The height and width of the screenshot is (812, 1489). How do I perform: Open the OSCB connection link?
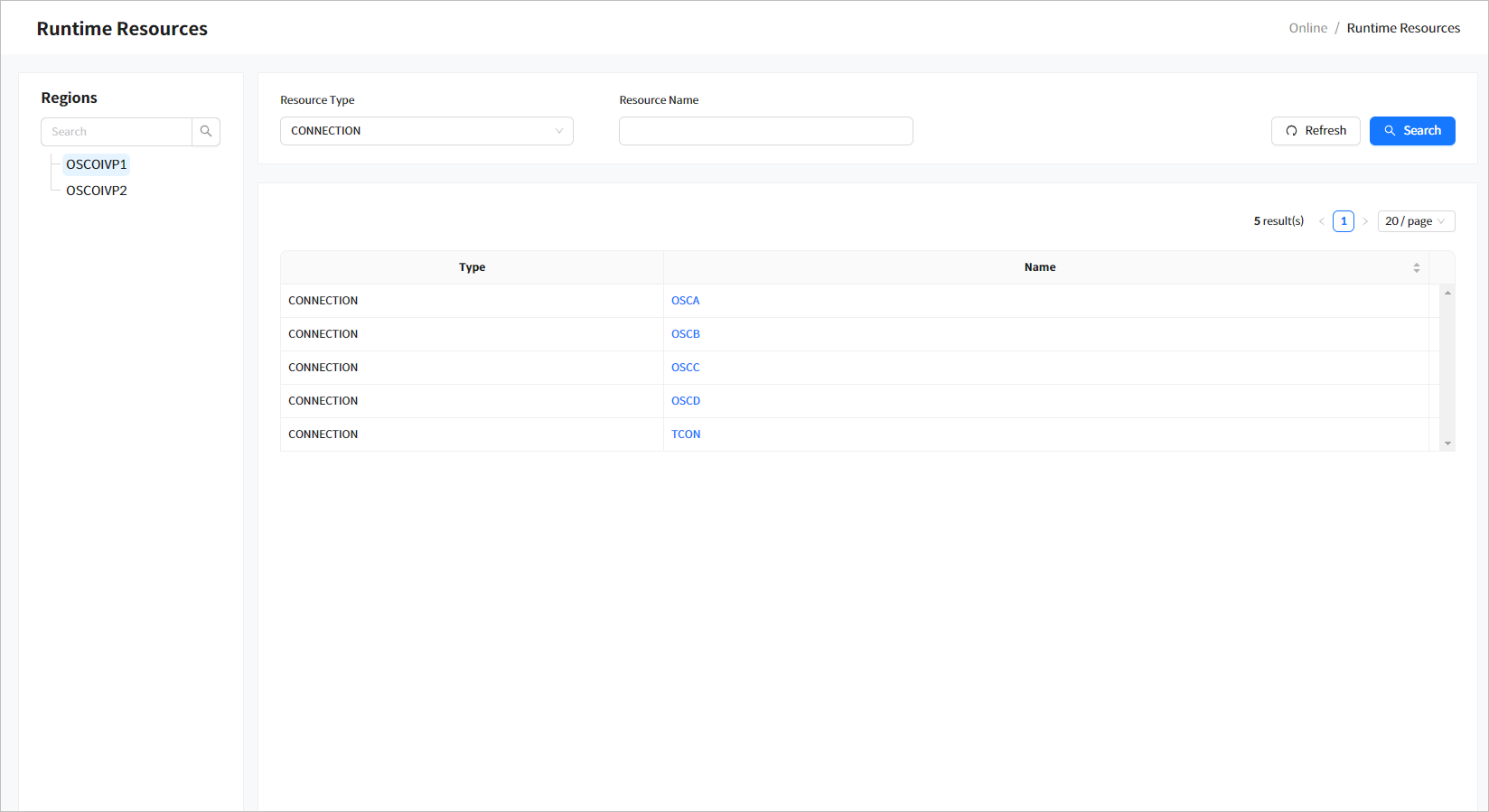point(685,334)
